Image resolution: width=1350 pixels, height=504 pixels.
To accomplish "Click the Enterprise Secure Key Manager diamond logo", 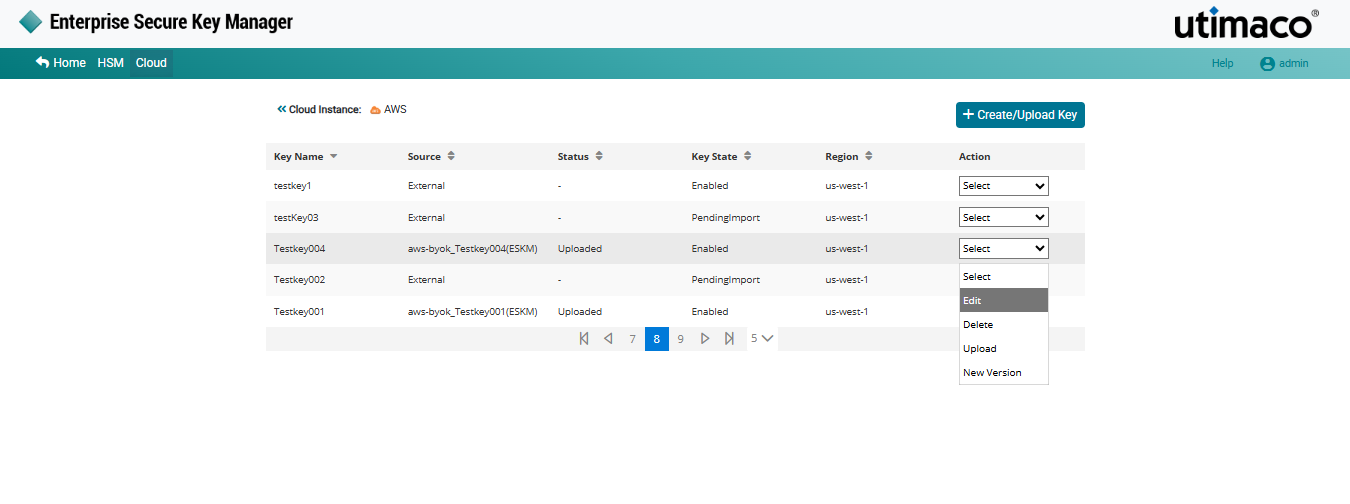I will point(31,22).
